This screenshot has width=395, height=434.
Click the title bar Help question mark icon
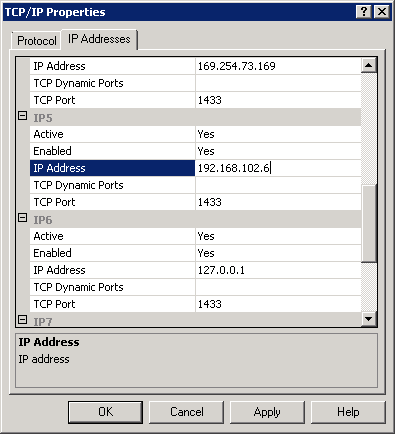(364, 12)
